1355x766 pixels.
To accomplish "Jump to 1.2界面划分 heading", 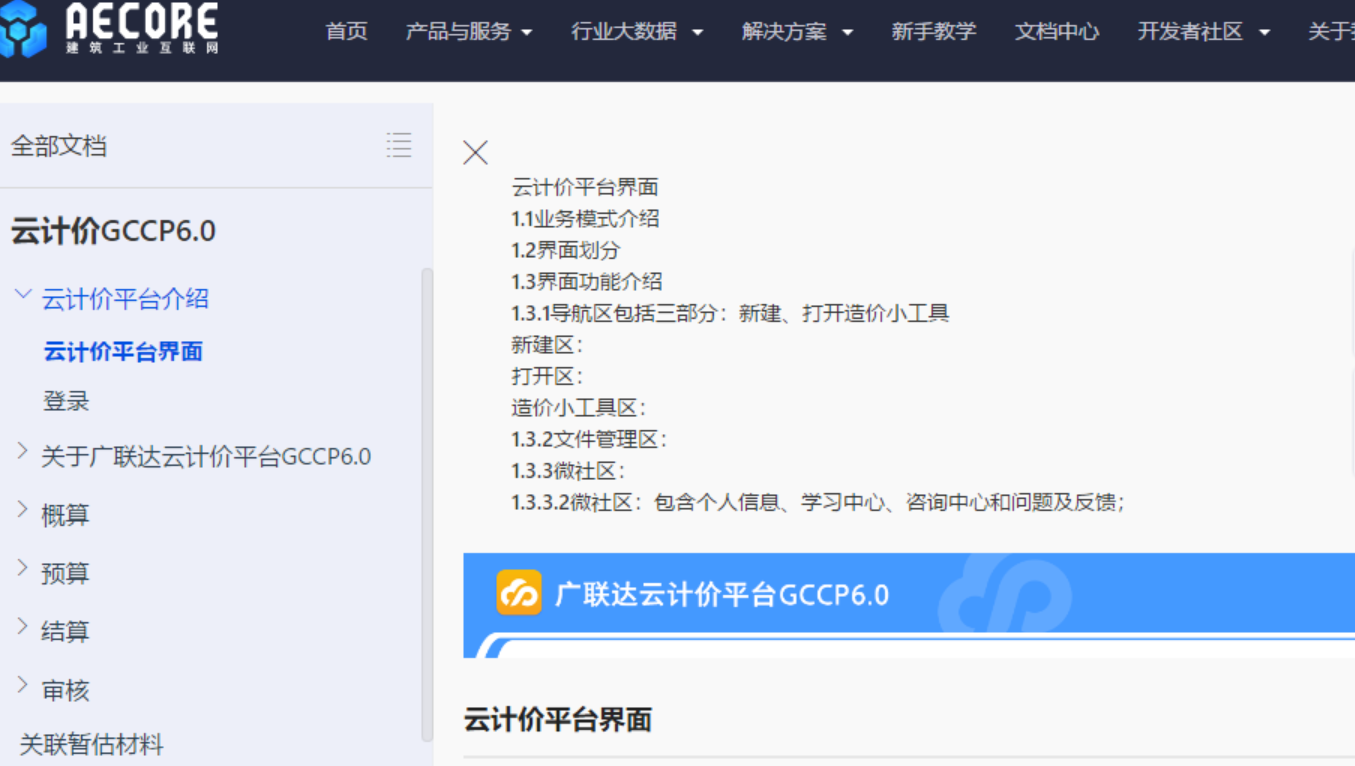I will tap(565, 250).
